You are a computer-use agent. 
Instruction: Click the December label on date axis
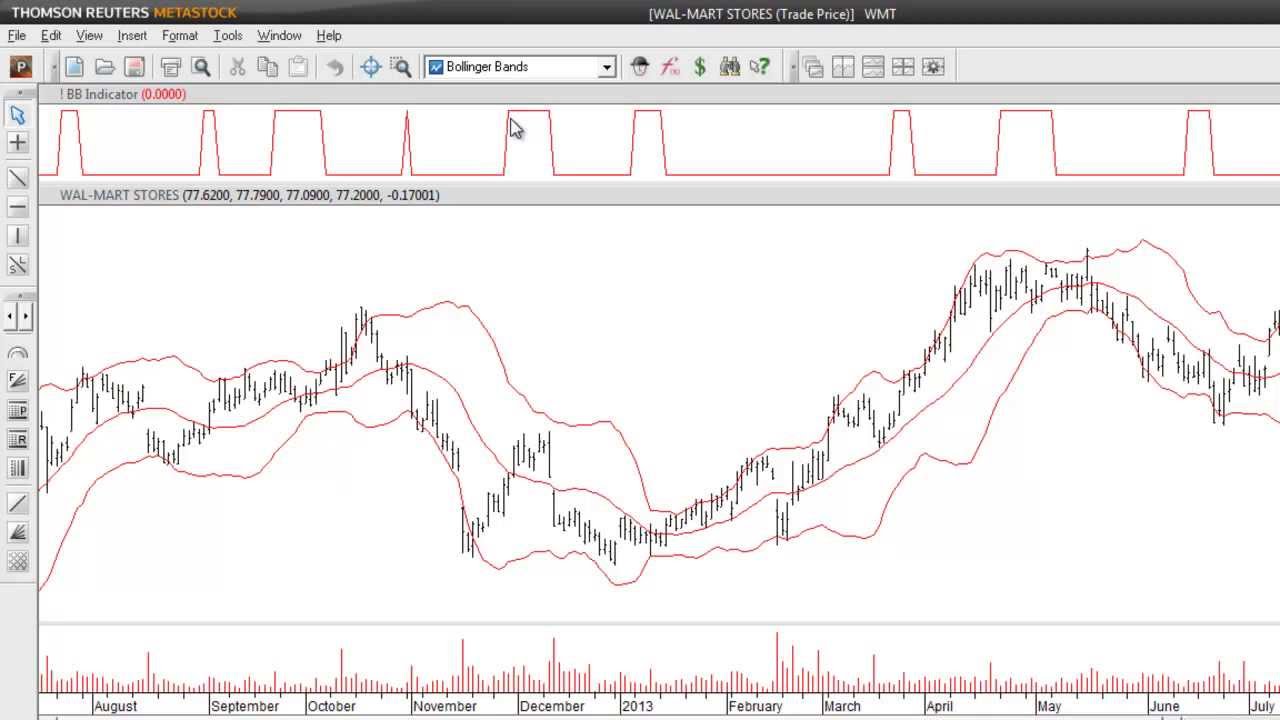552,706
